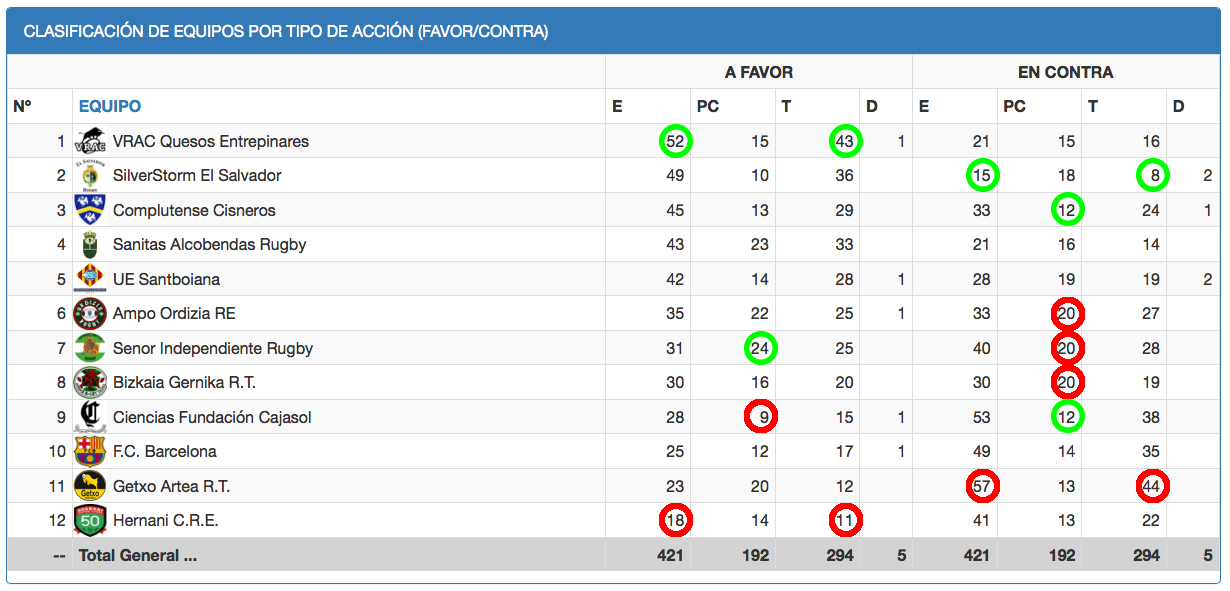Click the UE Santboiana team crest
This screenshot has width=1230, height=591.
90,279
